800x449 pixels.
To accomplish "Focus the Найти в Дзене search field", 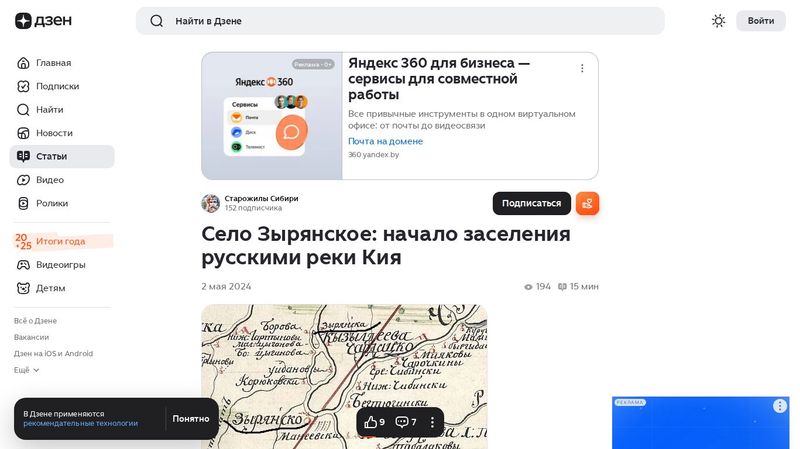I will (x=400, y=21).
